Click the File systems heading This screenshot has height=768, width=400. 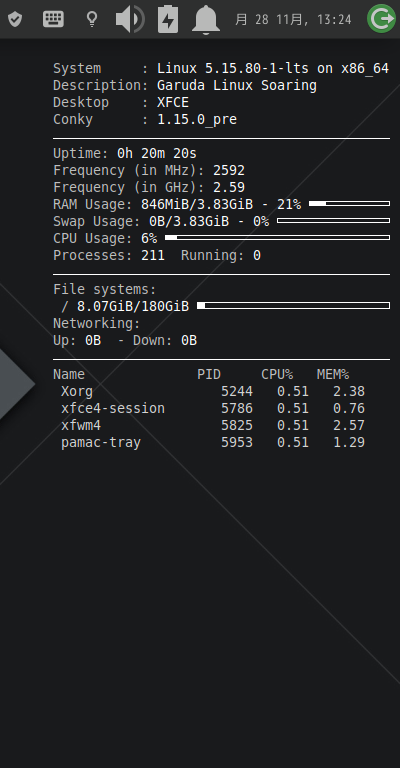pyautogui.click(x=105, y=289)
